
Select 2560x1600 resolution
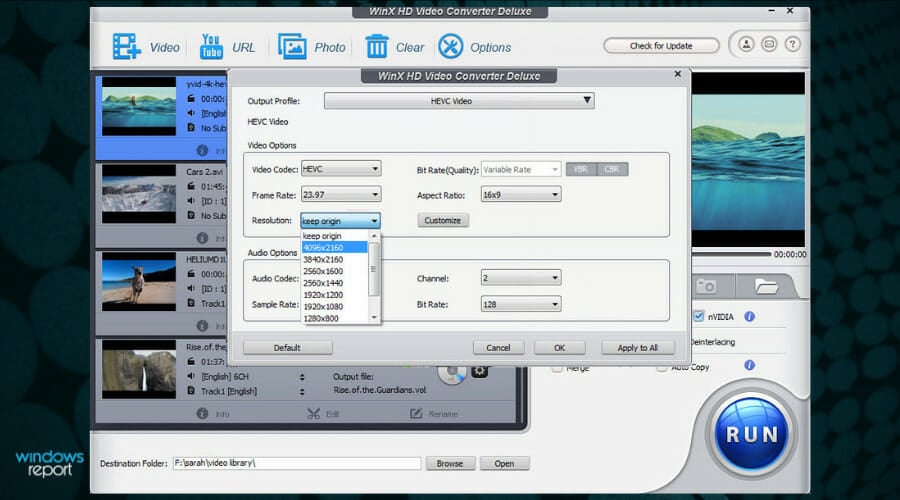coord(335,271)
